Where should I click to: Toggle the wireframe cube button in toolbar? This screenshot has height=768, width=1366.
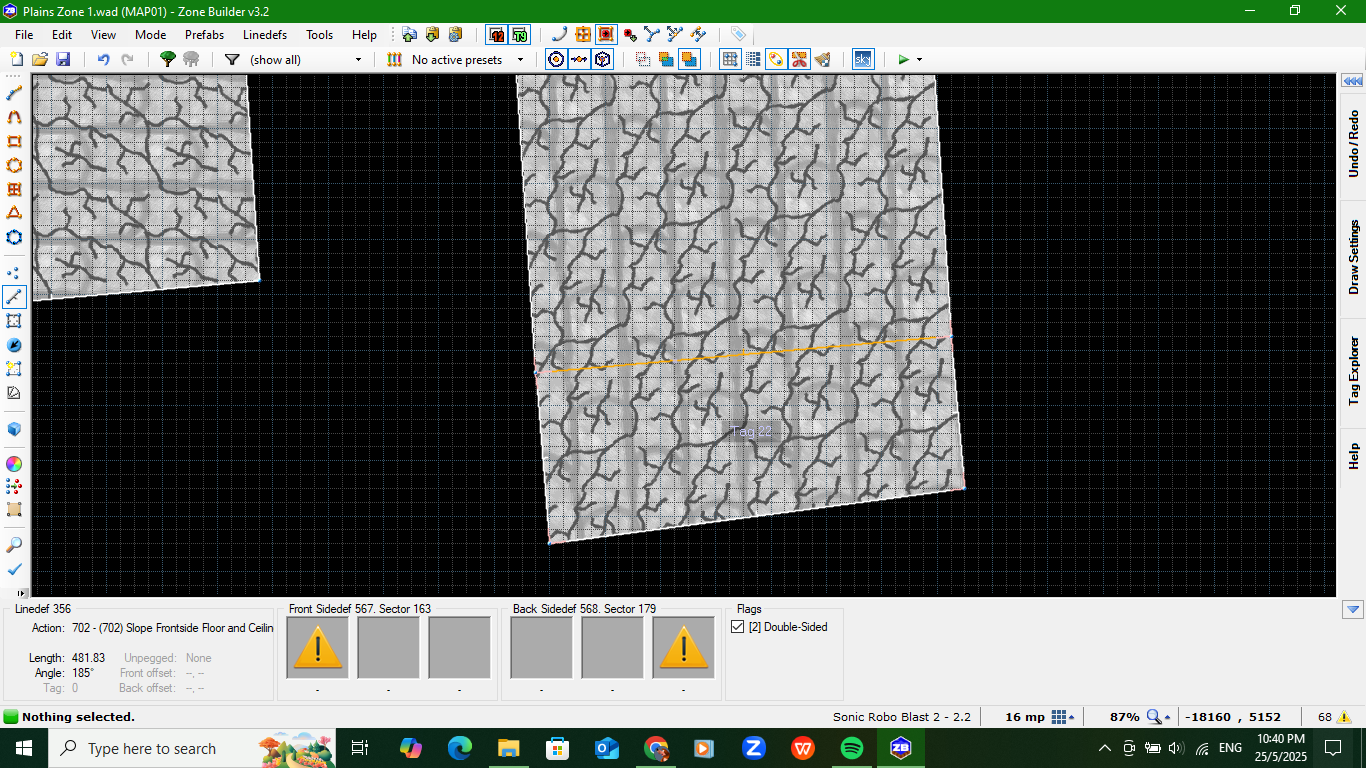coord(603,60)
